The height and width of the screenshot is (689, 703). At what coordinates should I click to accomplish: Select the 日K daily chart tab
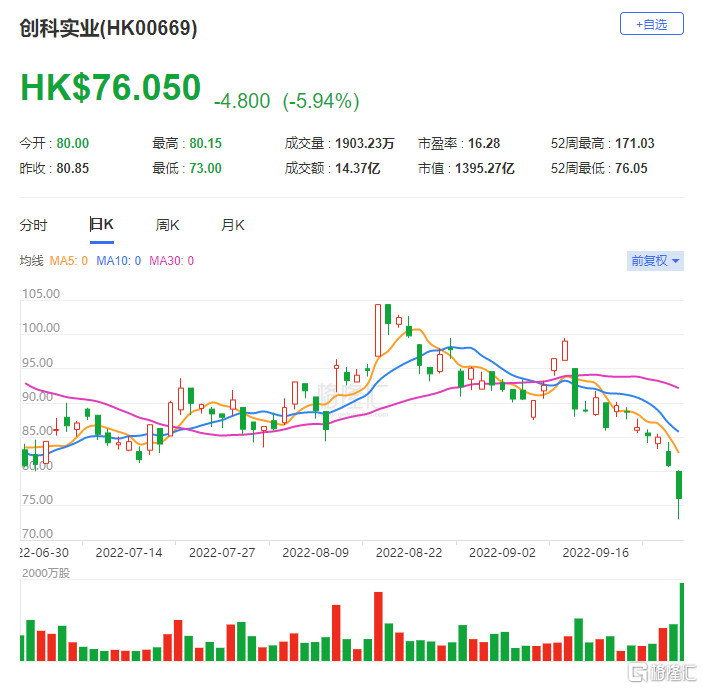[102, 224]
